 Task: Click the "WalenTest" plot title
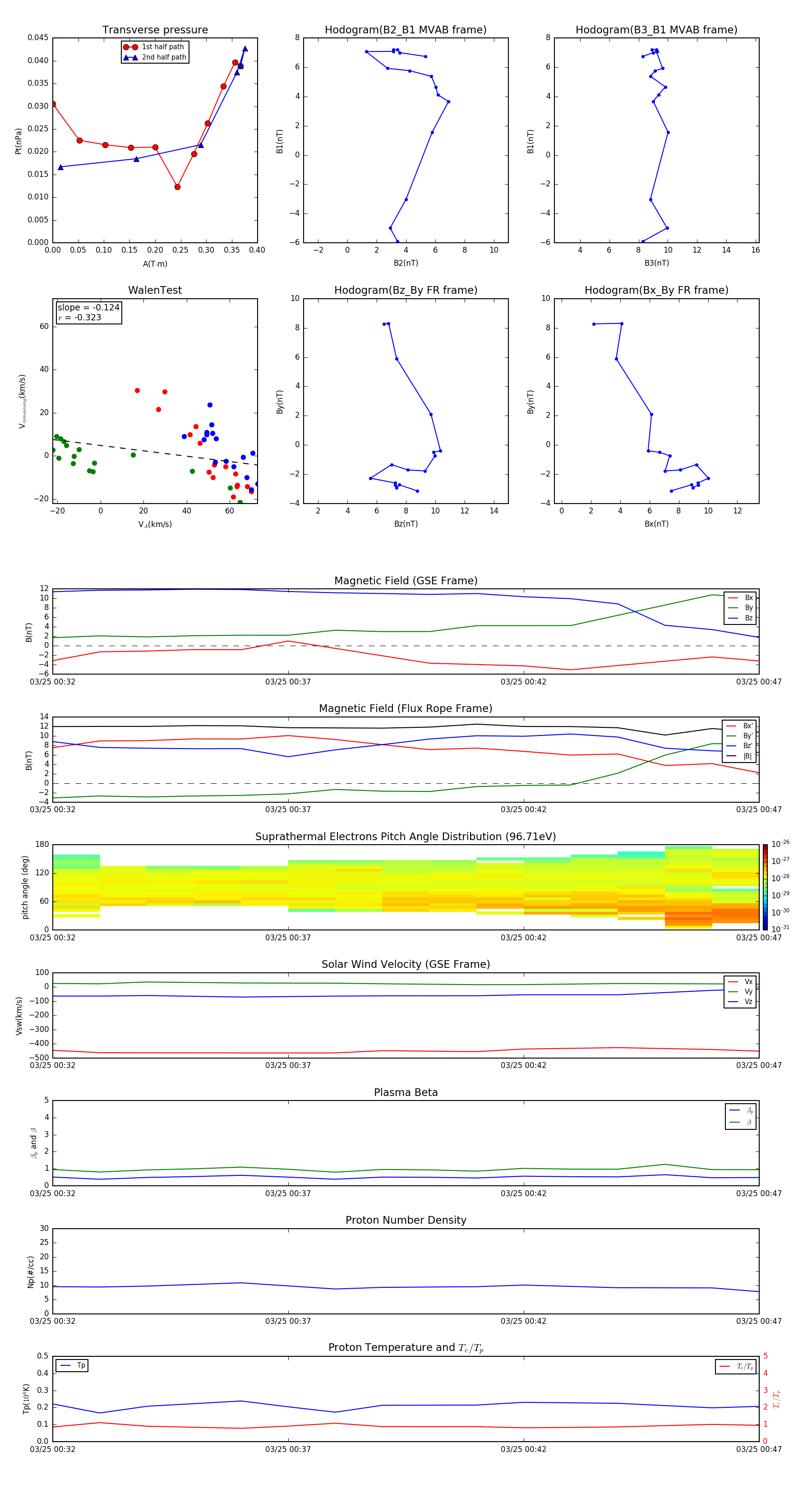click(155, 290)
